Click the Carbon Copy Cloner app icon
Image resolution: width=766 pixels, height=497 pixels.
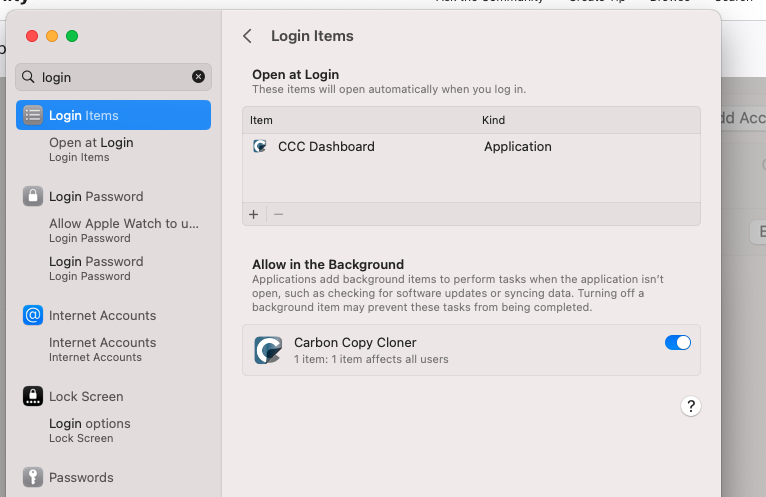268,350
